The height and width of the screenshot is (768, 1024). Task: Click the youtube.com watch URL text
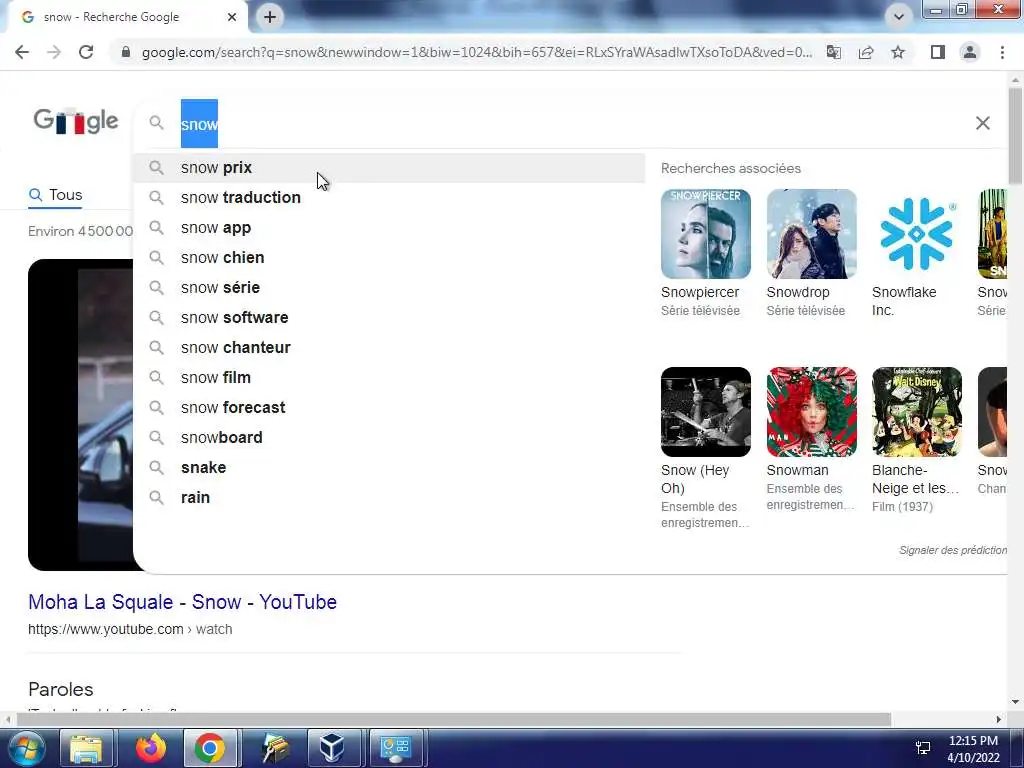pos(130,629)
